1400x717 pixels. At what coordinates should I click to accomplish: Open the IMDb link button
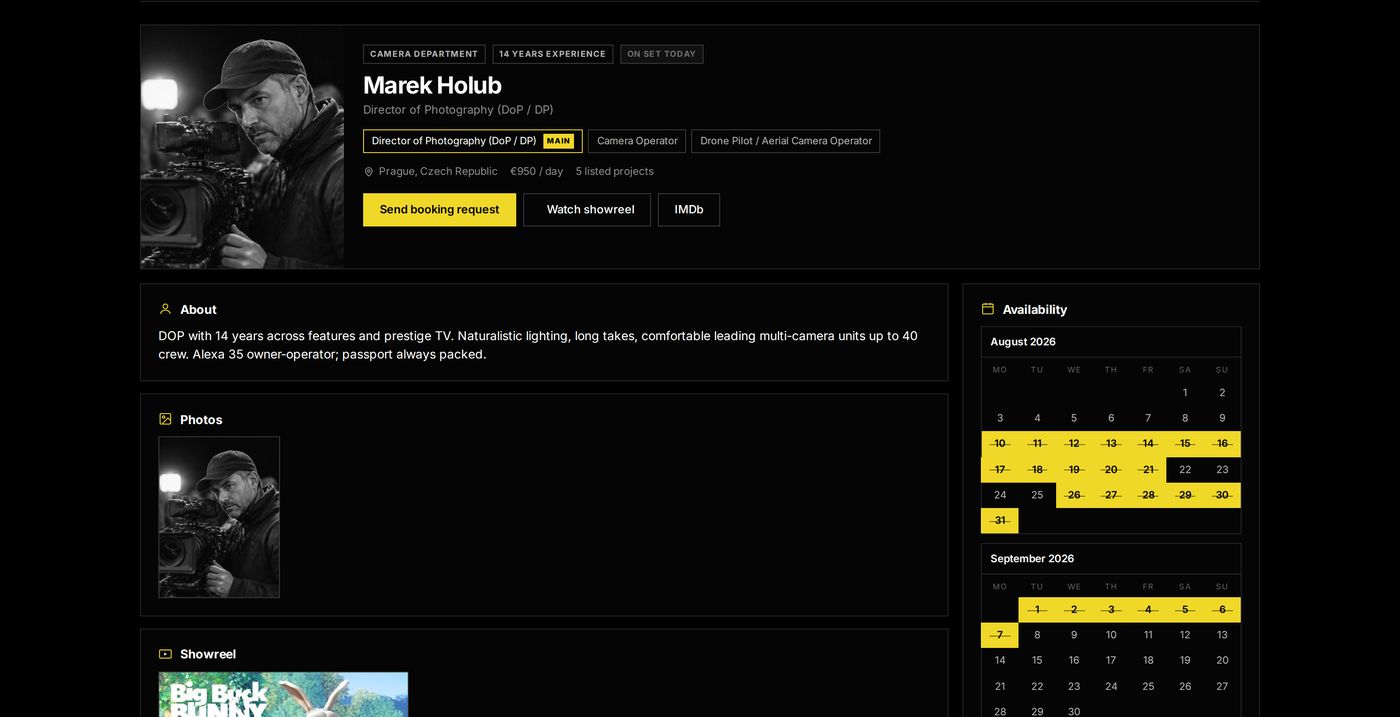click(689, 210)
